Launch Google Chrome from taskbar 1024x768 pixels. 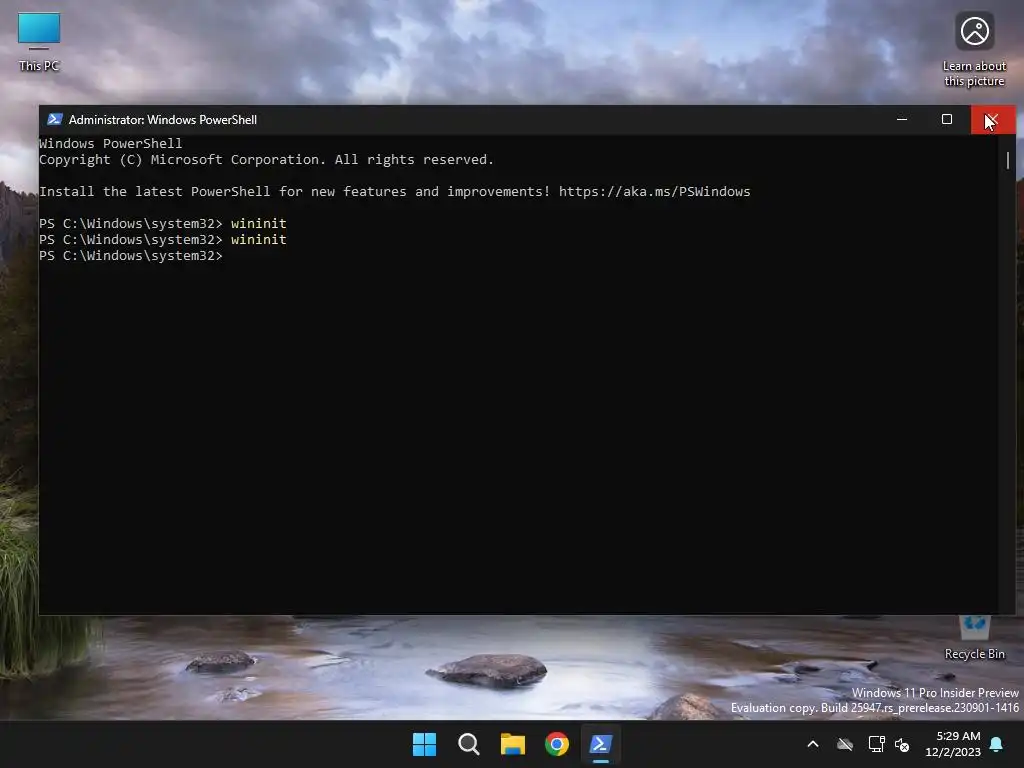(x=556, y=744)
